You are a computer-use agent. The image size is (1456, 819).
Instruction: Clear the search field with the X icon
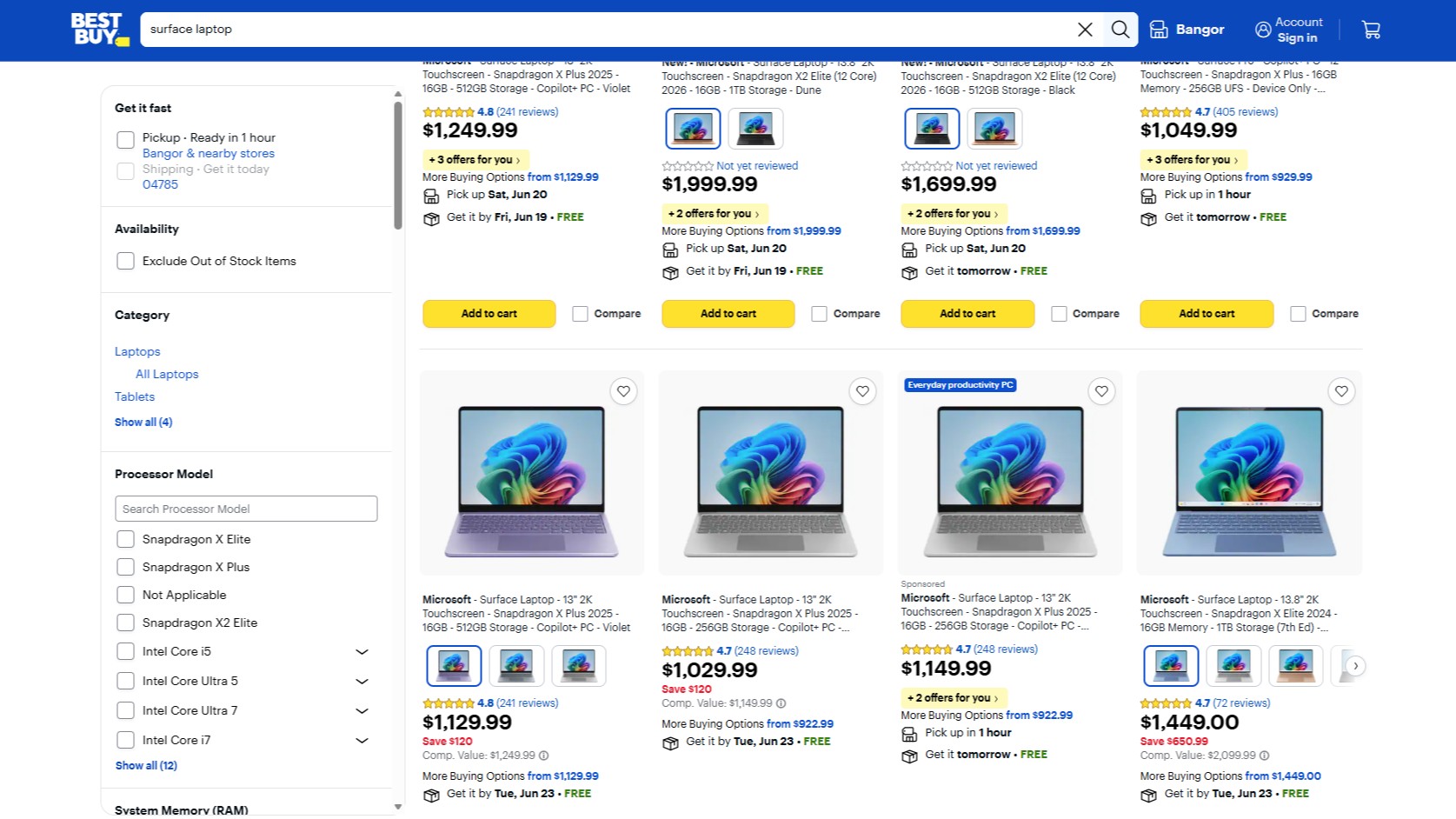point(1085,30)
